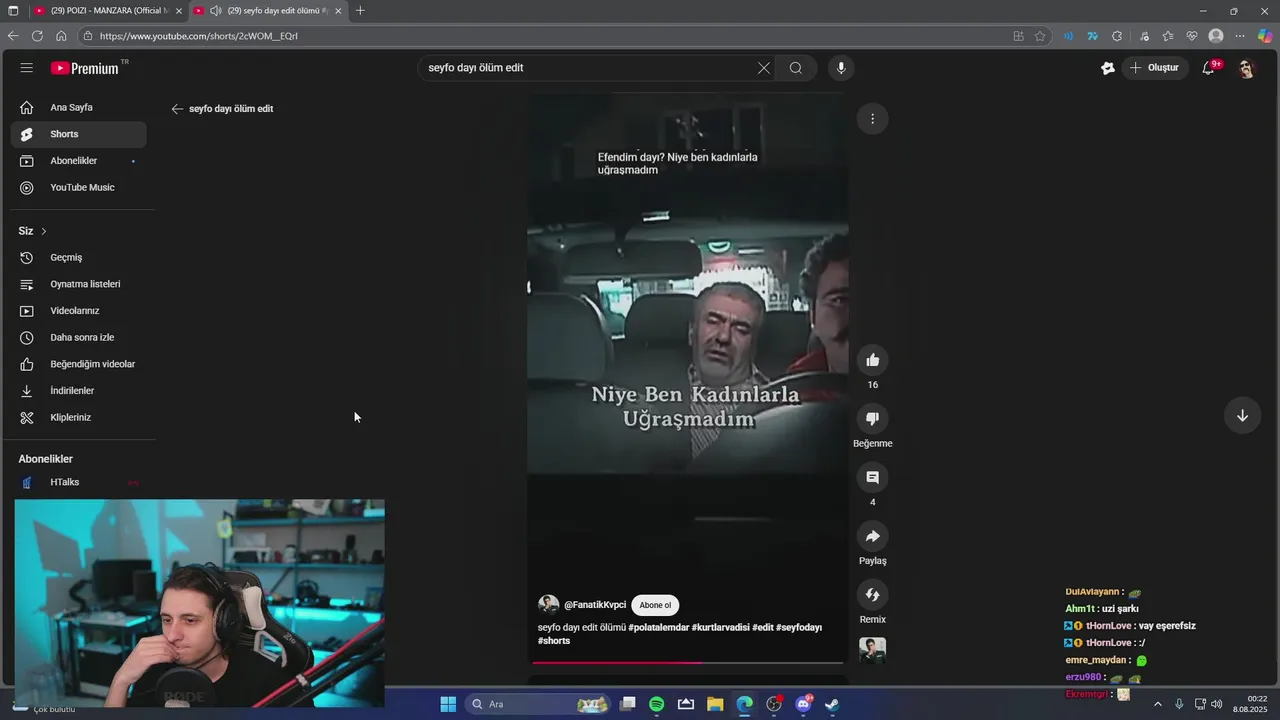Dislike the Short with Beğenme button
The height and width of the screenshot is (720, 1280).
873,419
